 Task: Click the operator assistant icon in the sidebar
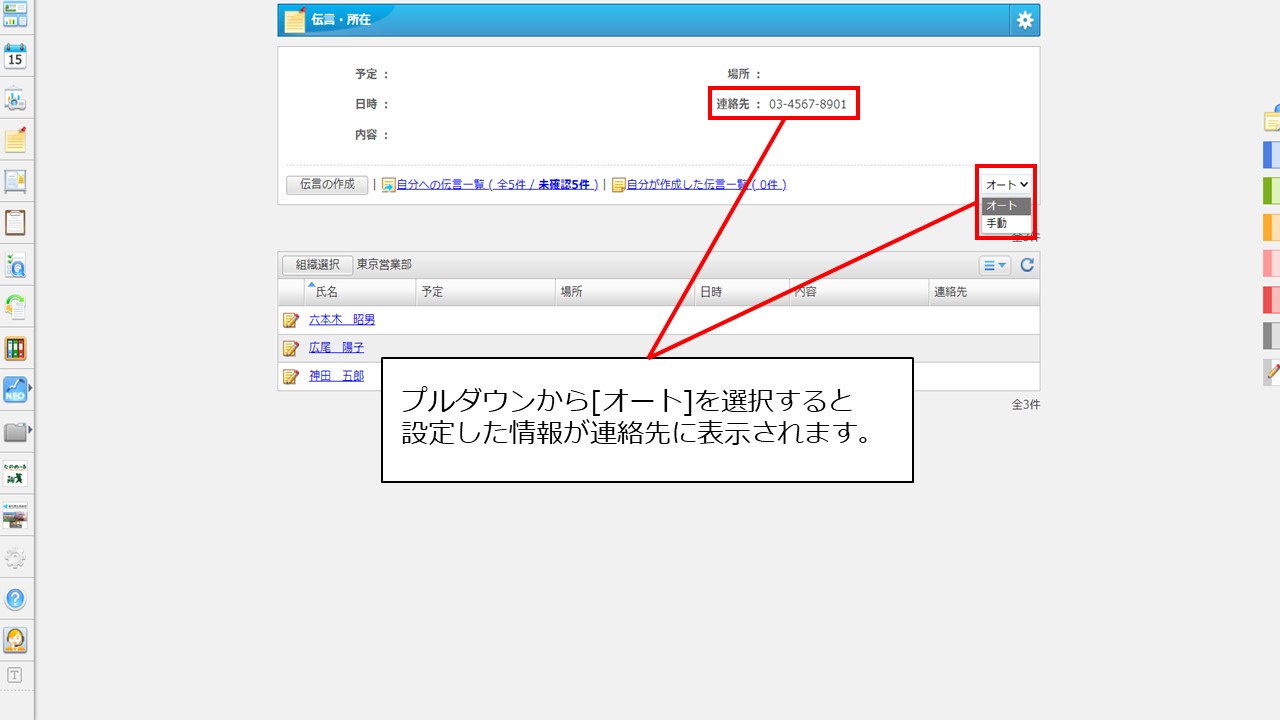click(x=15, y=641)
